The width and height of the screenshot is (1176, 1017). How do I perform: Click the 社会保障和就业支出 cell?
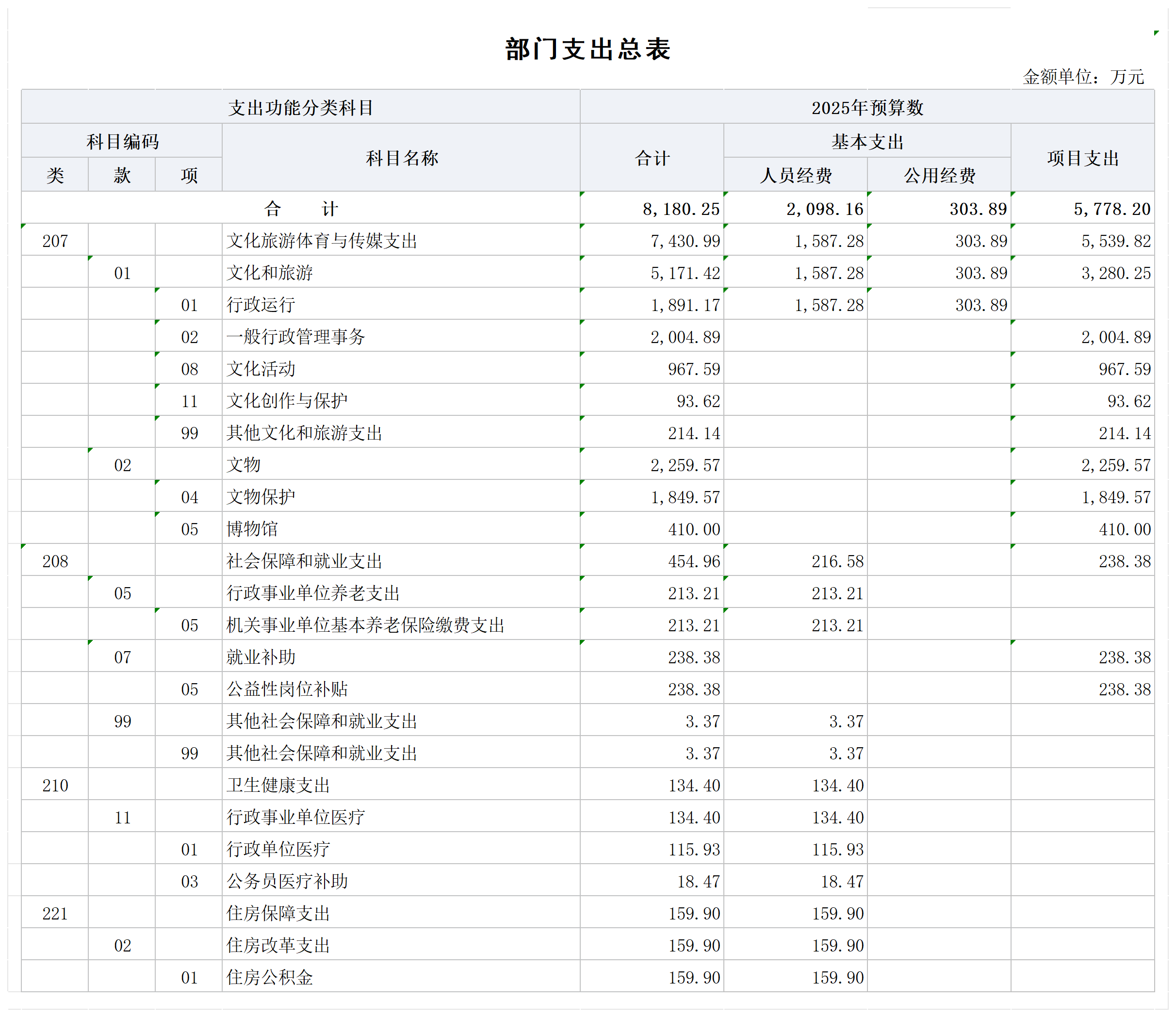point(304,561)
